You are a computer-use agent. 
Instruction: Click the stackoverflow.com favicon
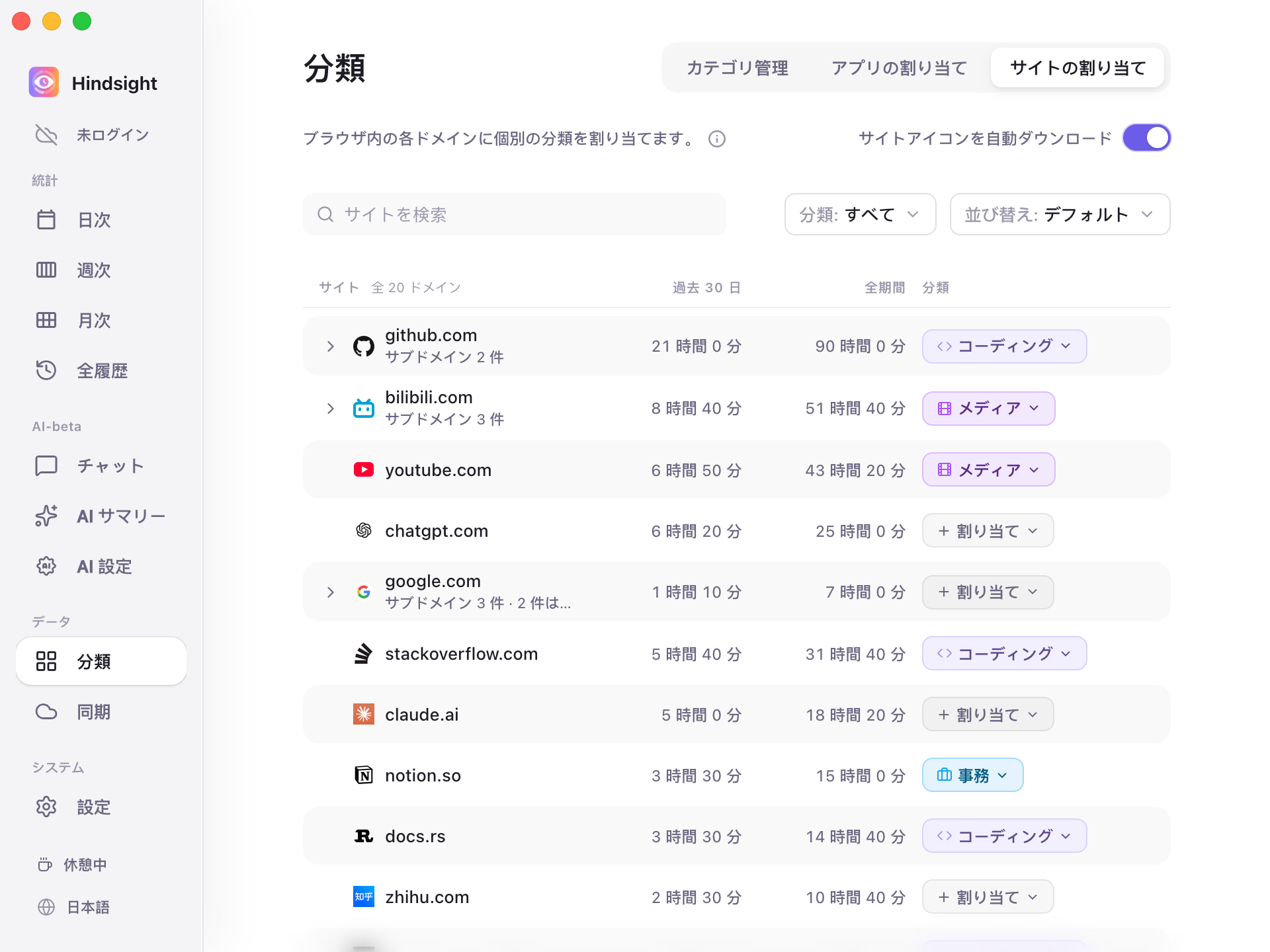(364, 653)
